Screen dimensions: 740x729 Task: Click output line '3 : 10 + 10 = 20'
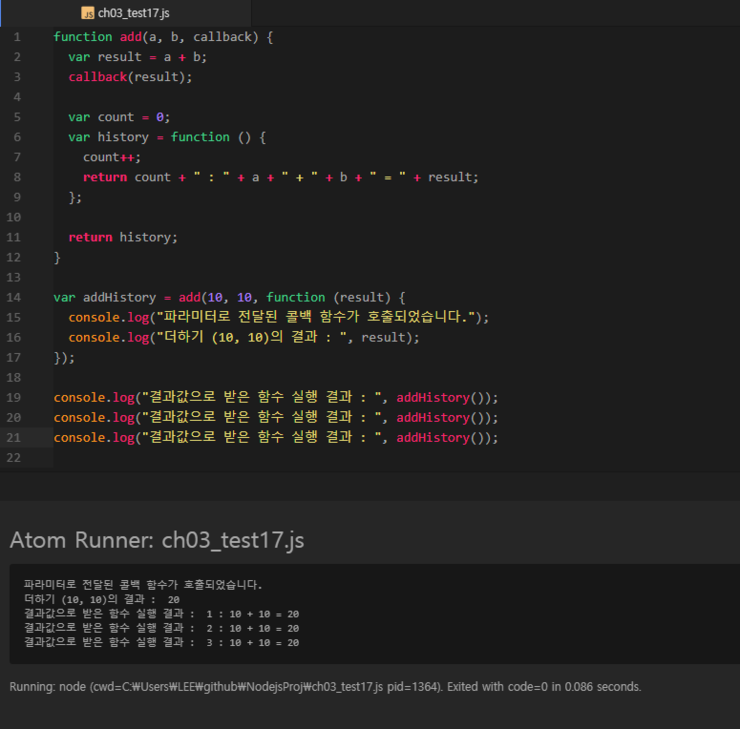click(x=252, y=643)
